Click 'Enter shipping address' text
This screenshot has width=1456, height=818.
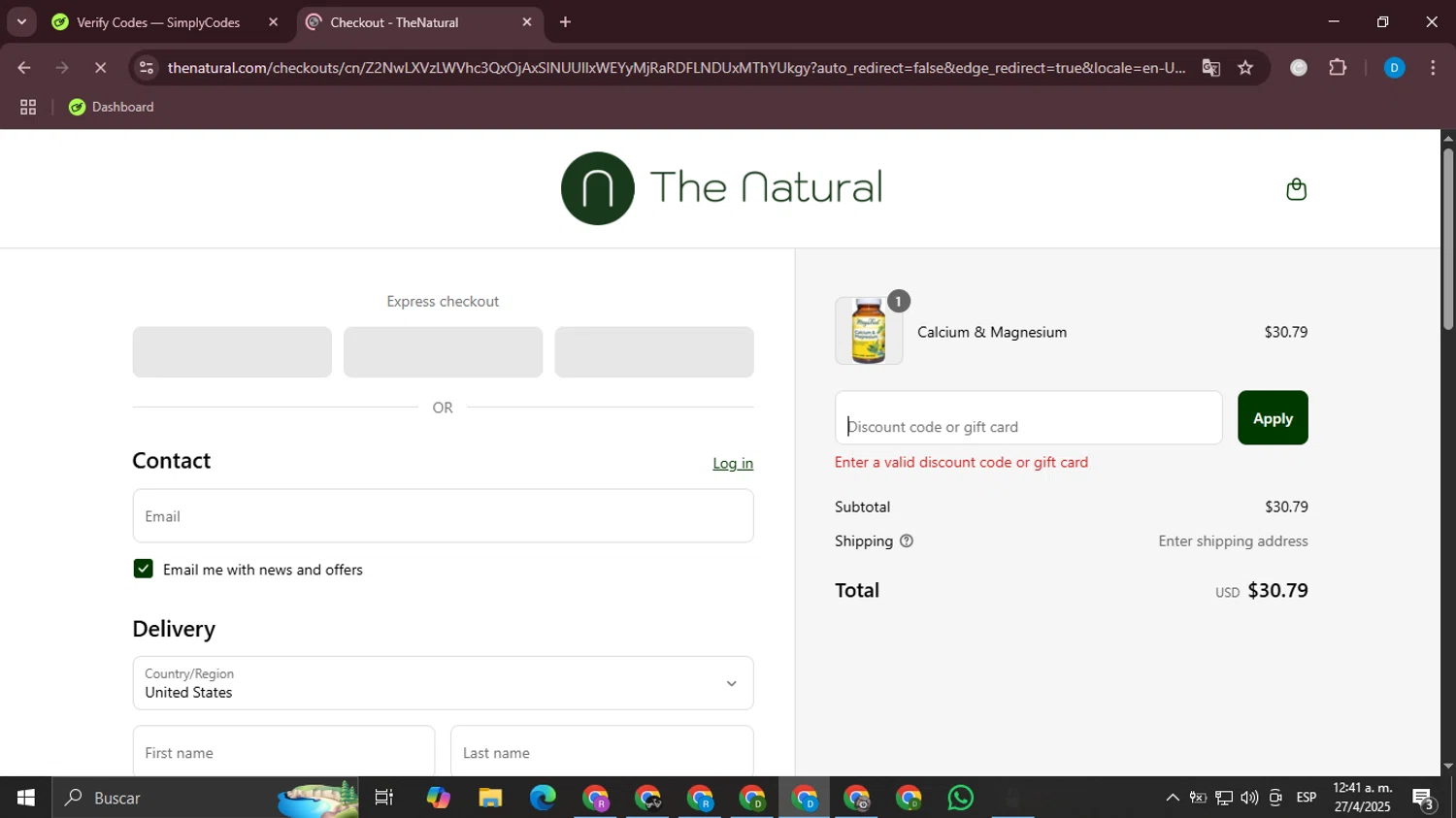[x=1233, y=541]
